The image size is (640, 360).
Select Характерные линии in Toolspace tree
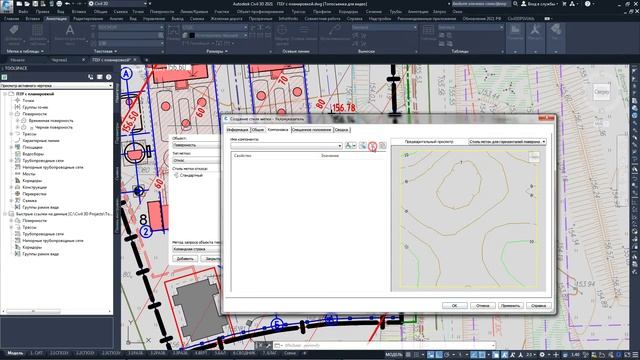tap(41, 140)
